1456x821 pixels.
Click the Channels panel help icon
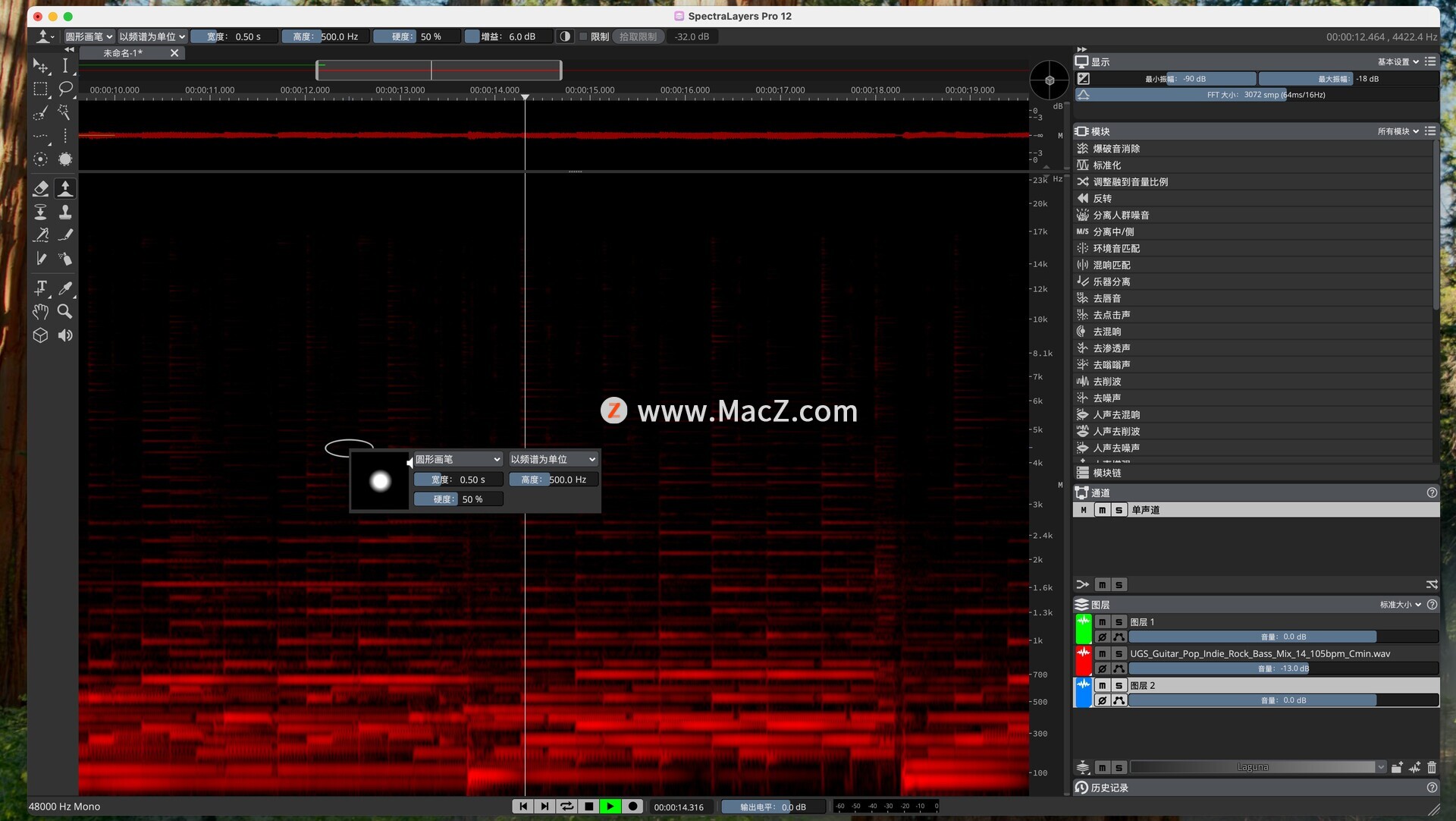(1432, 492)
